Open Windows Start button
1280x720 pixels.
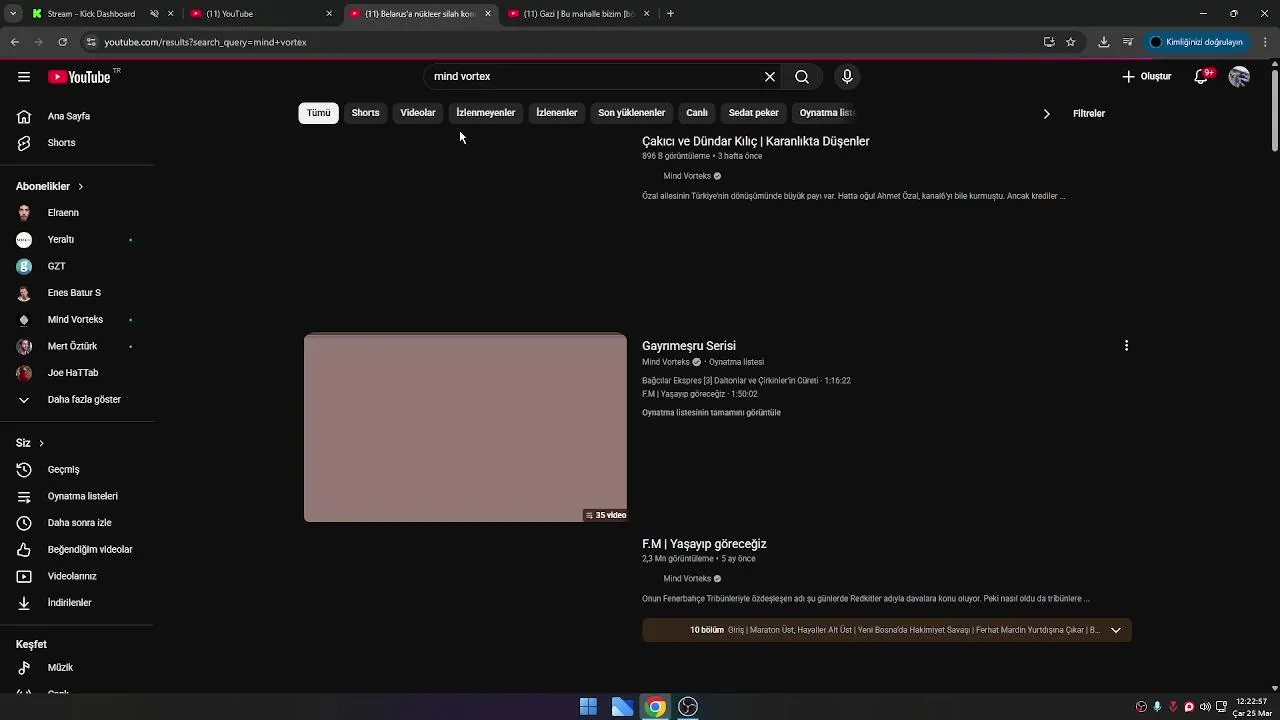(588, 707)
